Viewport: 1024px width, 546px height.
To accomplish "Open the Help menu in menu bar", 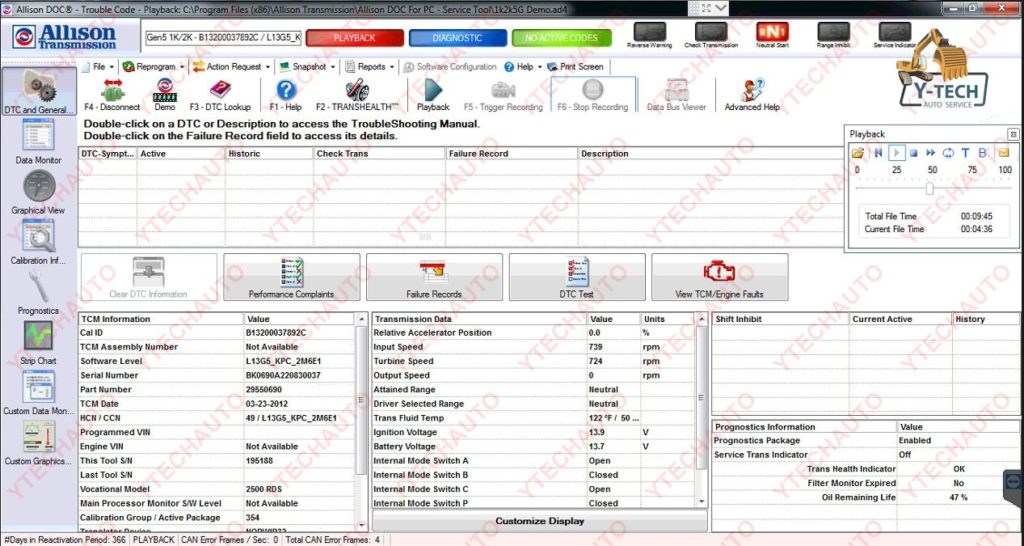I will pyautogui.click(x=523, y=67).
